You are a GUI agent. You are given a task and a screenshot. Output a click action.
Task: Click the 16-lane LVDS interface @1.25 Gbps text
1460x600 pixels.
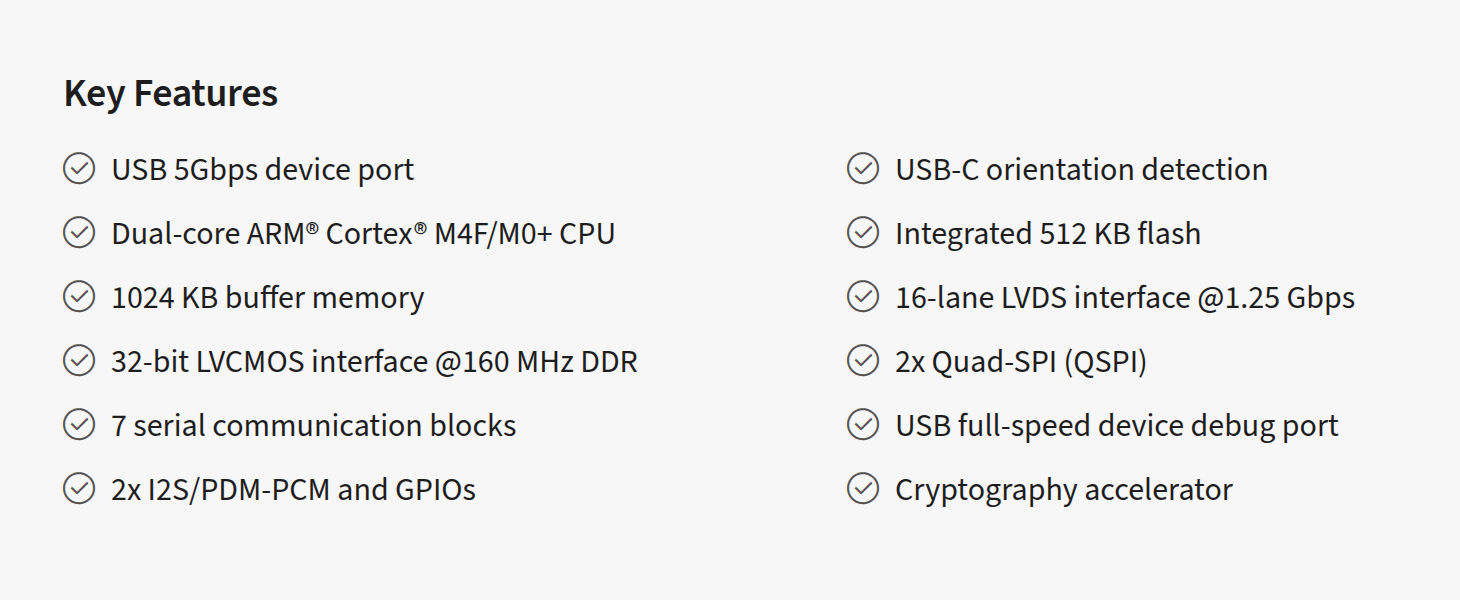(x=1125, y=298)
